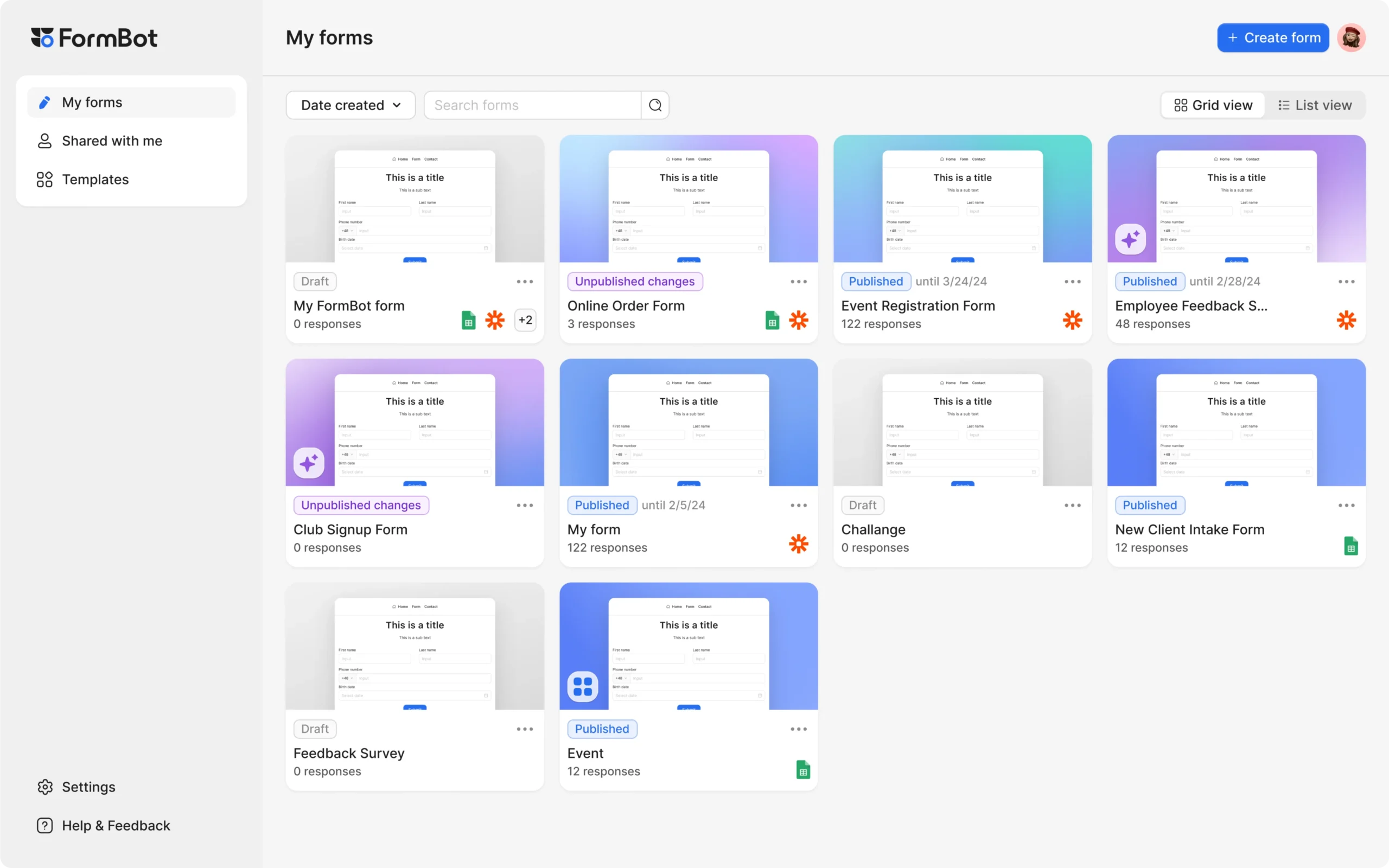
Task: Open more options for Feedback Survey
Action: 525,729
